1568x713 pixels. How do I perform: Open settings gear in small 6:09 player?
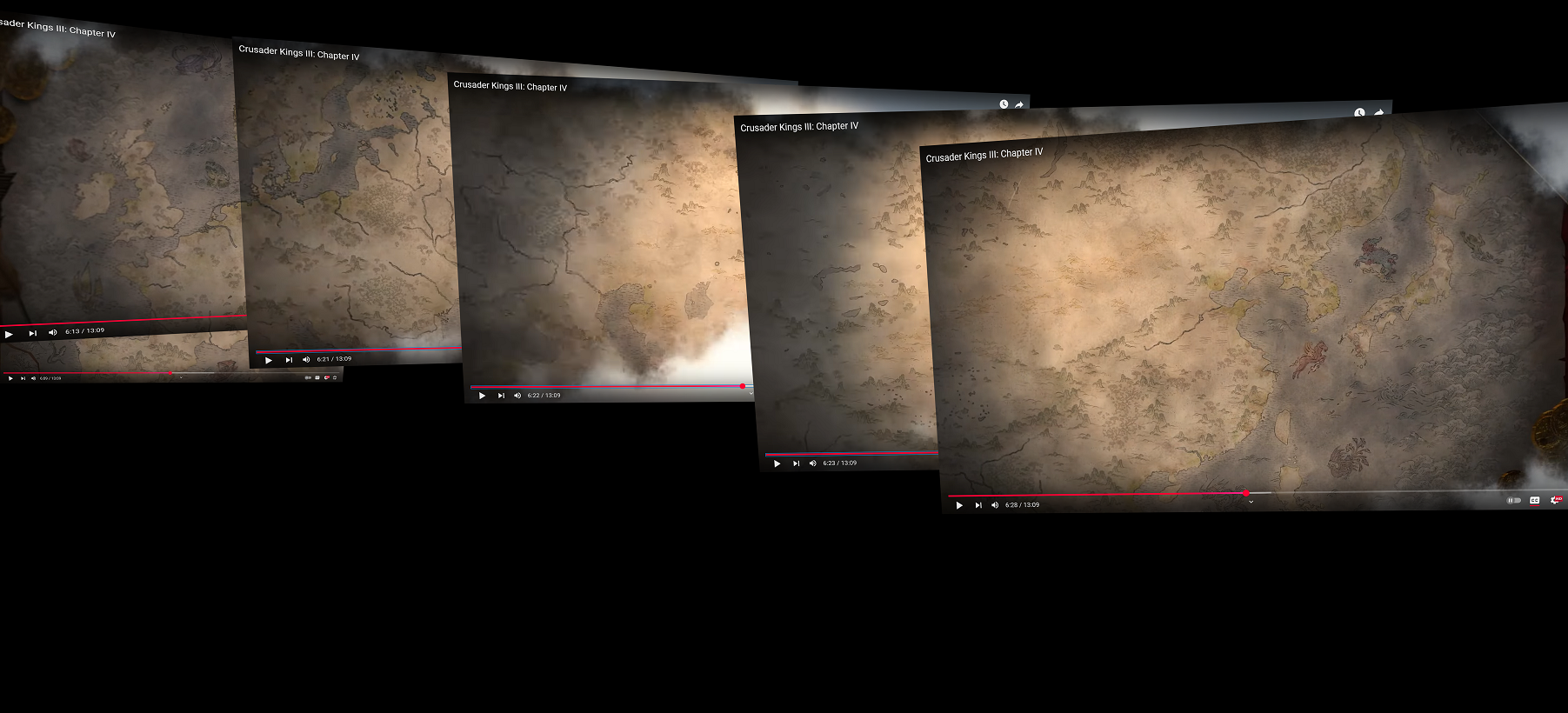(327, 377)
